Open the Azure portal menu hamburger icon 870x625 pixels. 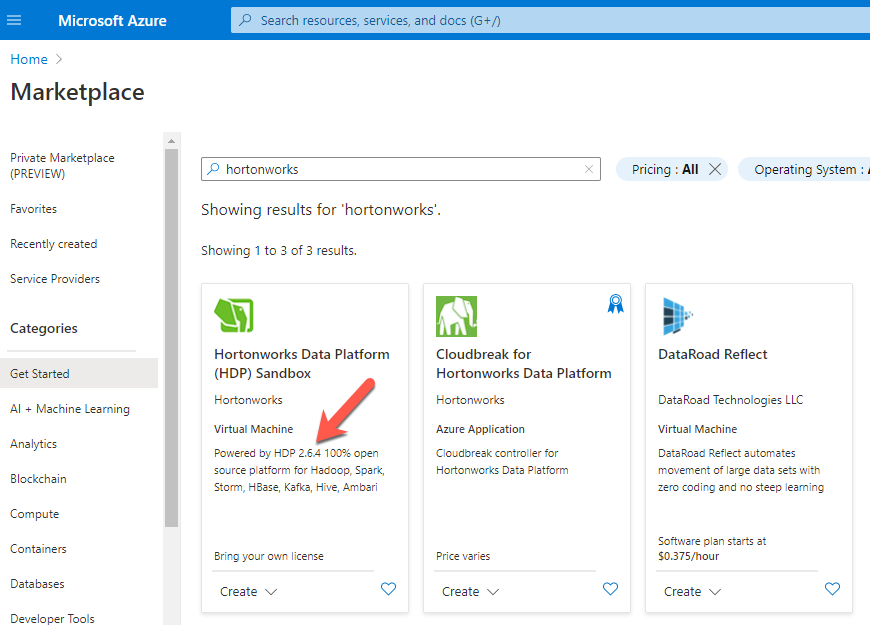[x=14, y=20]
